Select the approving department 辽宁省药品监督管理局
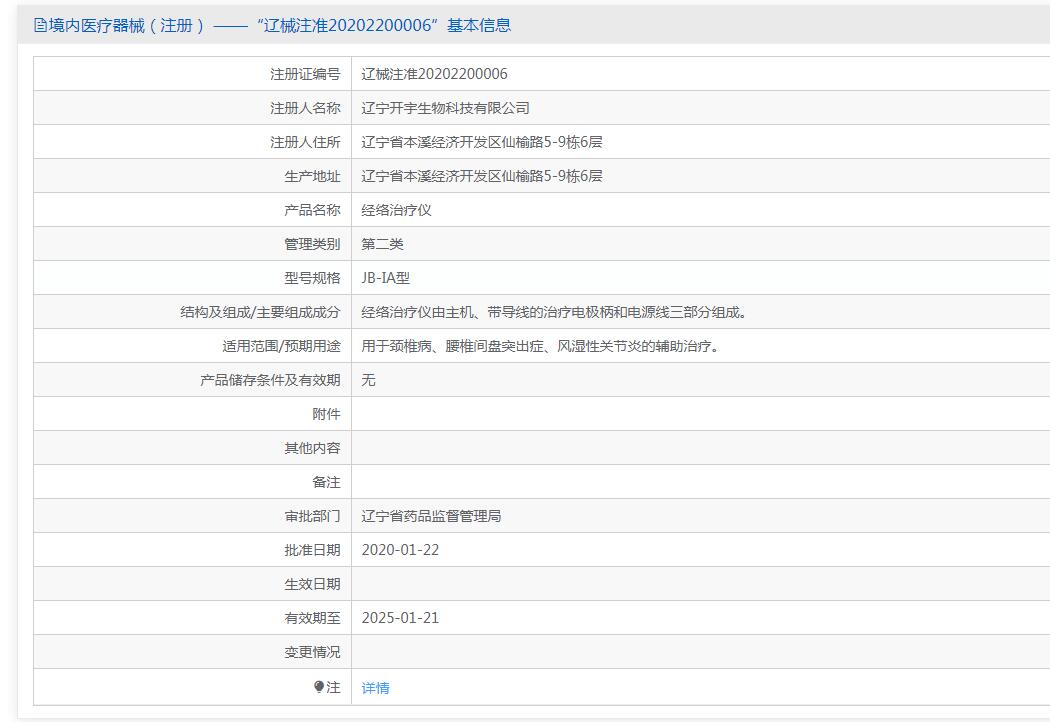This screenshot has width=1050, height=722. pos(431,516)
